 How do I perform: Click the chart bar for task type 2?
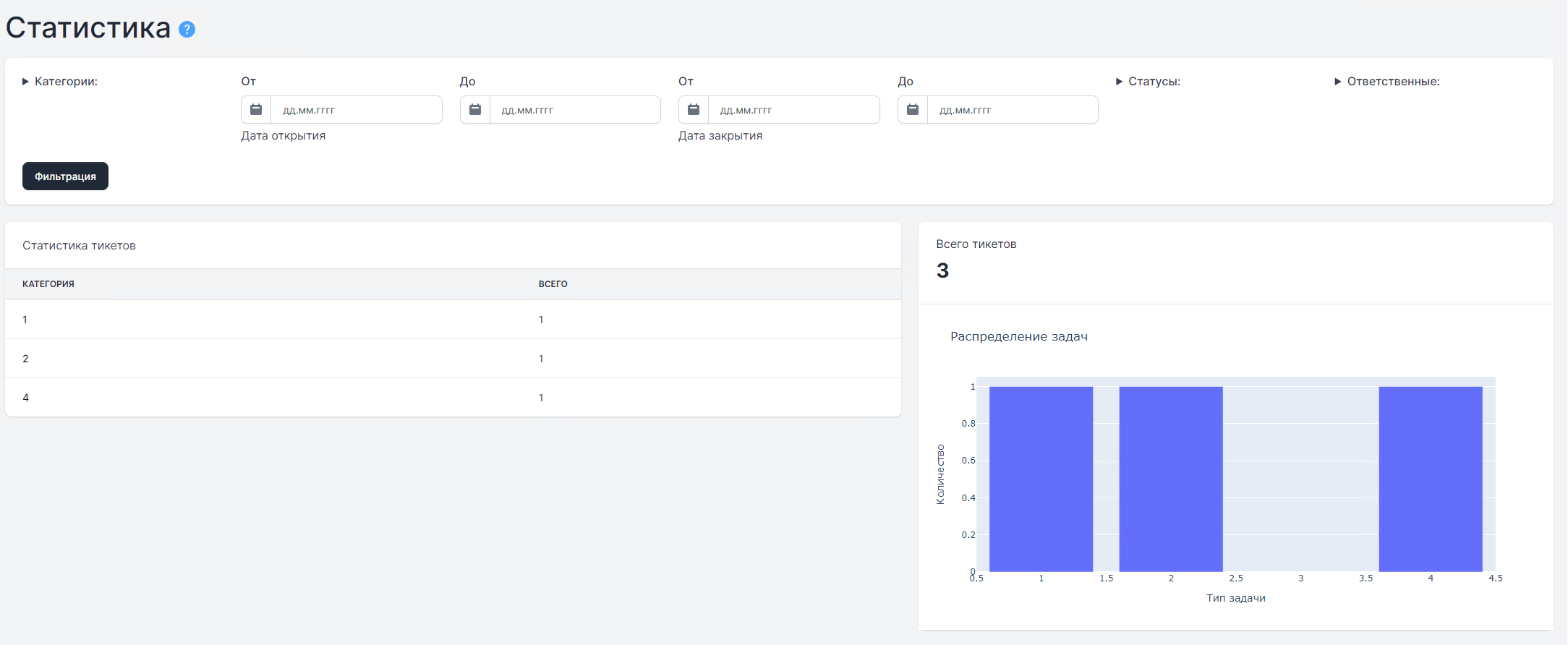1171,479
